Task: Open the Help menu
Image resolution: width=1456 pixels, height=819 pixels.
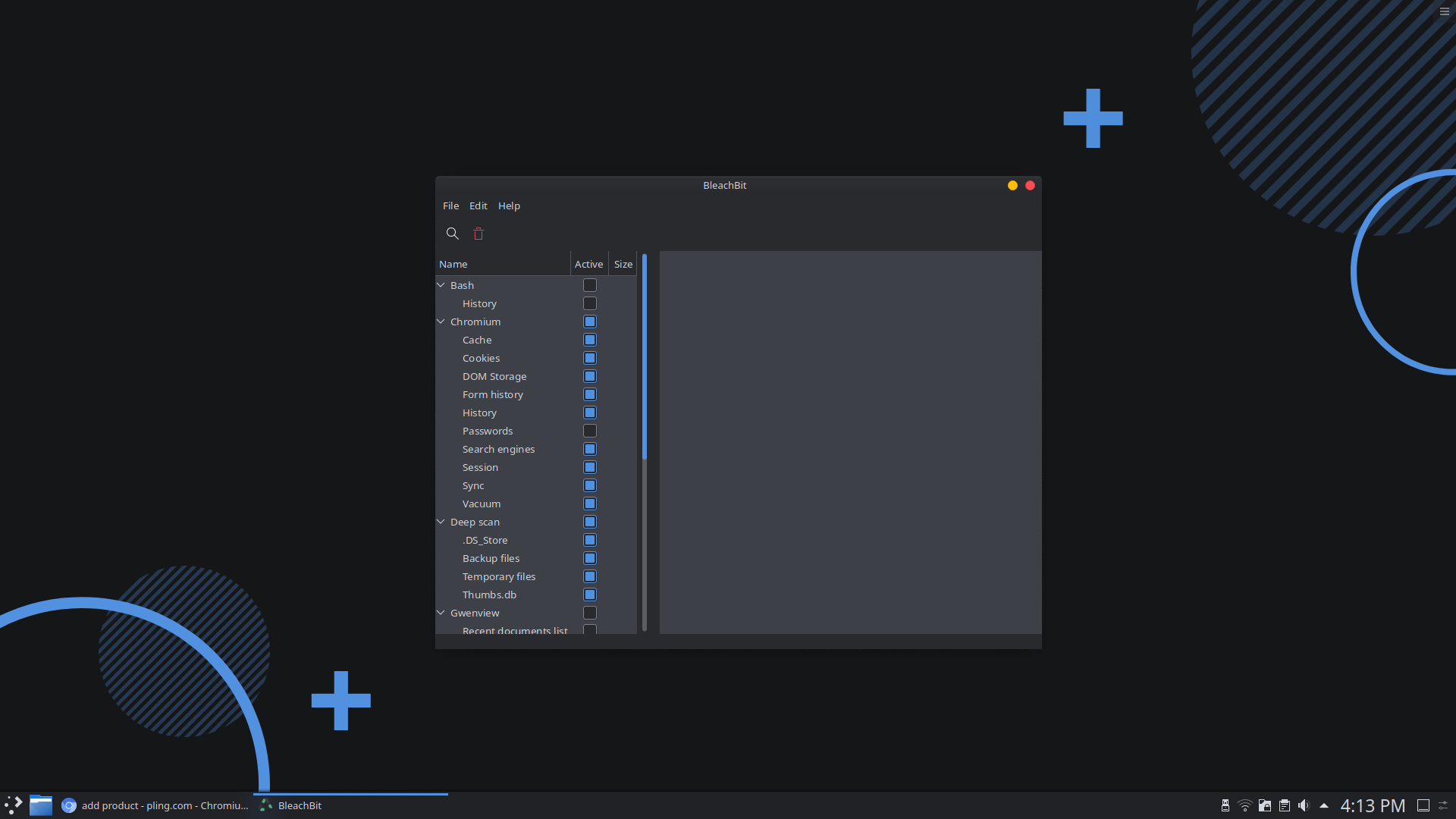Action: [x=509, y=206]
